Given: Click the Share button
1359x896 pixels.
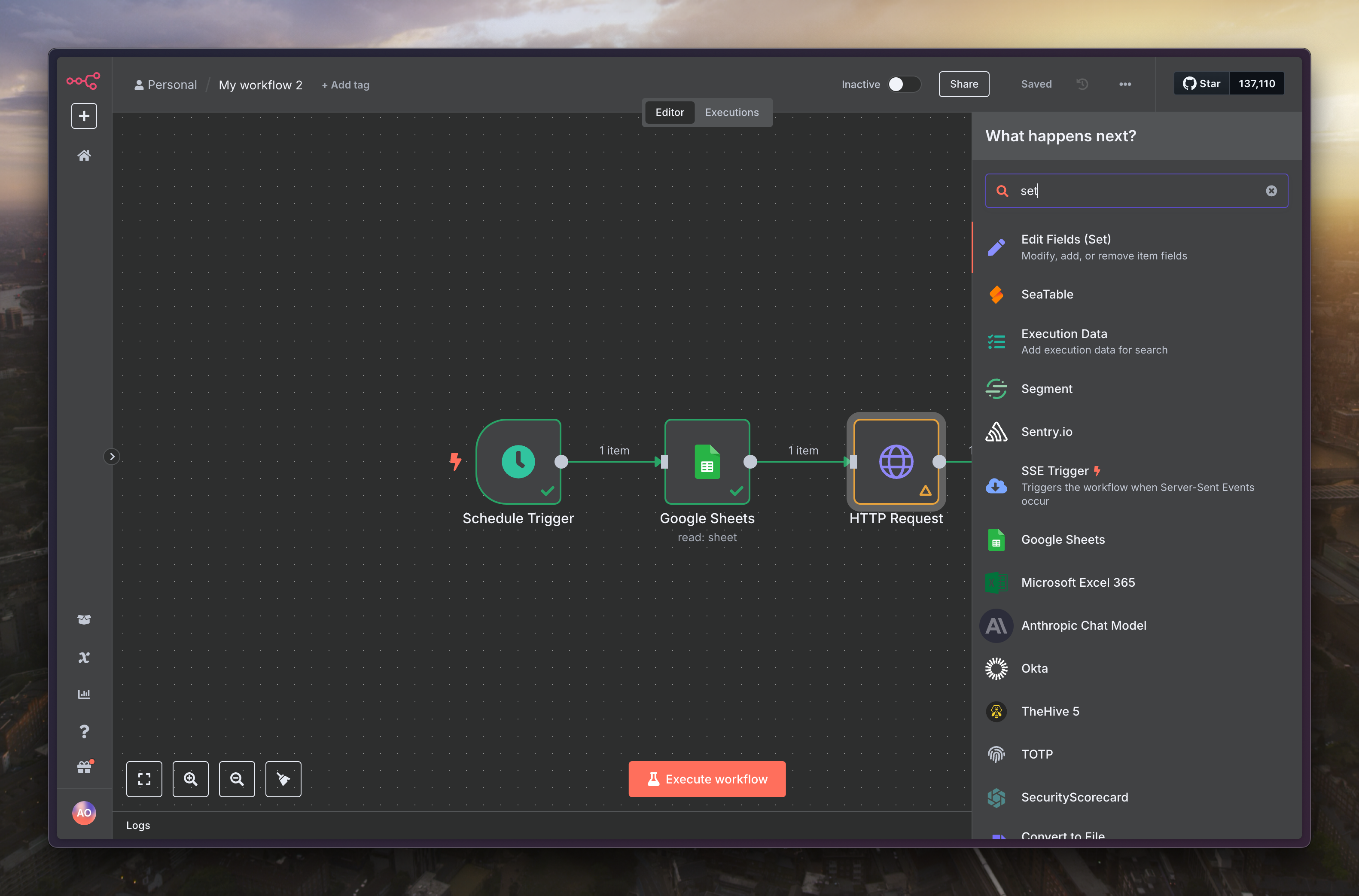Looking at the screenshot, I should pos(964,84).
